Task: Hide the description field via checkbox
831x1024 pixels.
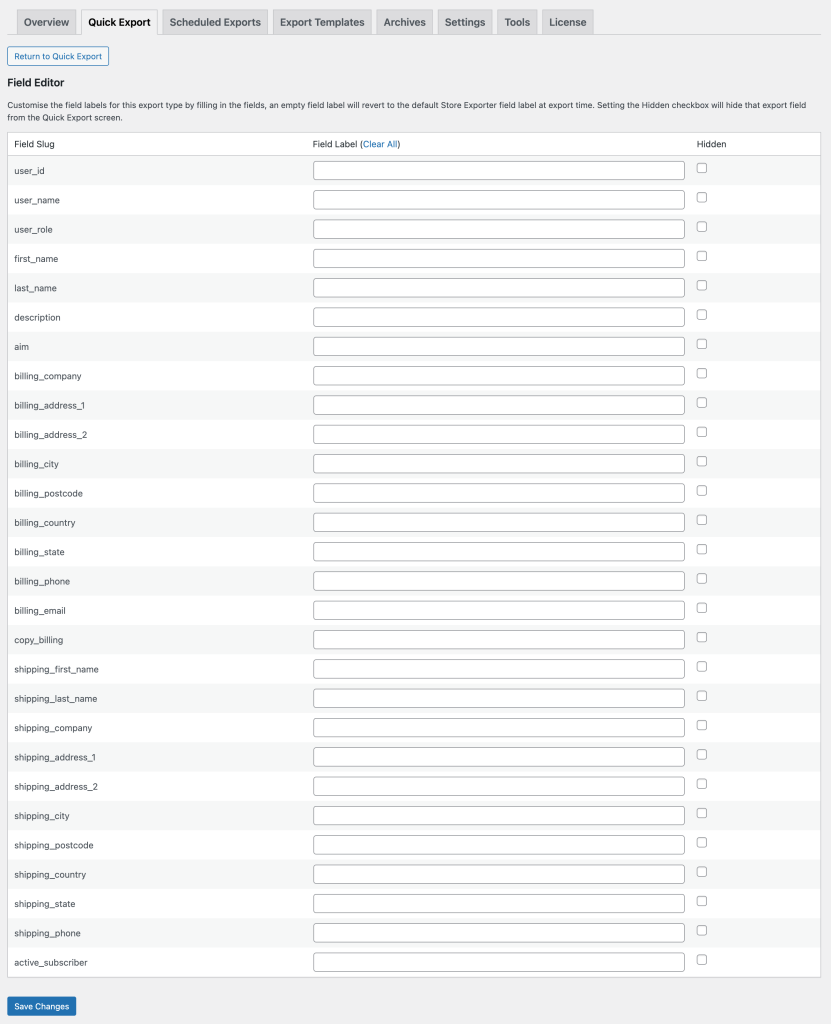Action: click(702, 315)
